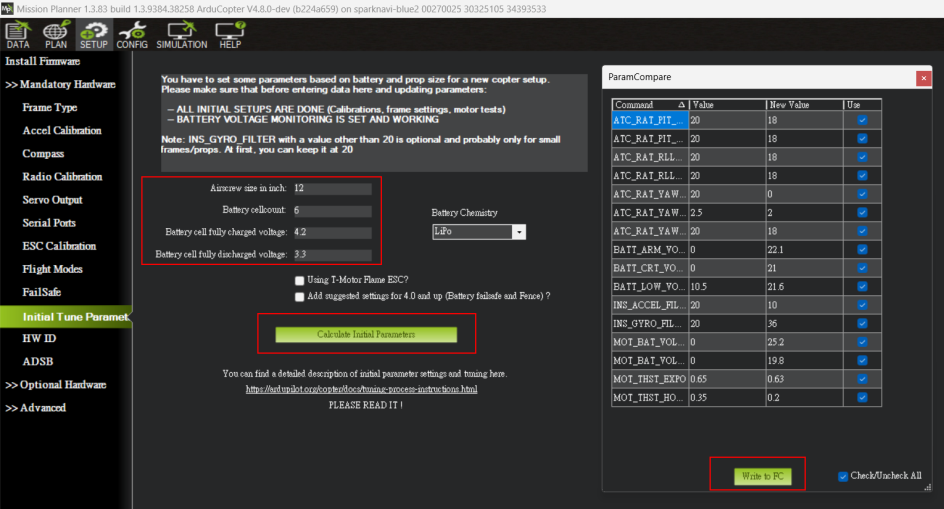
Task: Select the SETUP toolbar icon
Action: coord(93,35)
